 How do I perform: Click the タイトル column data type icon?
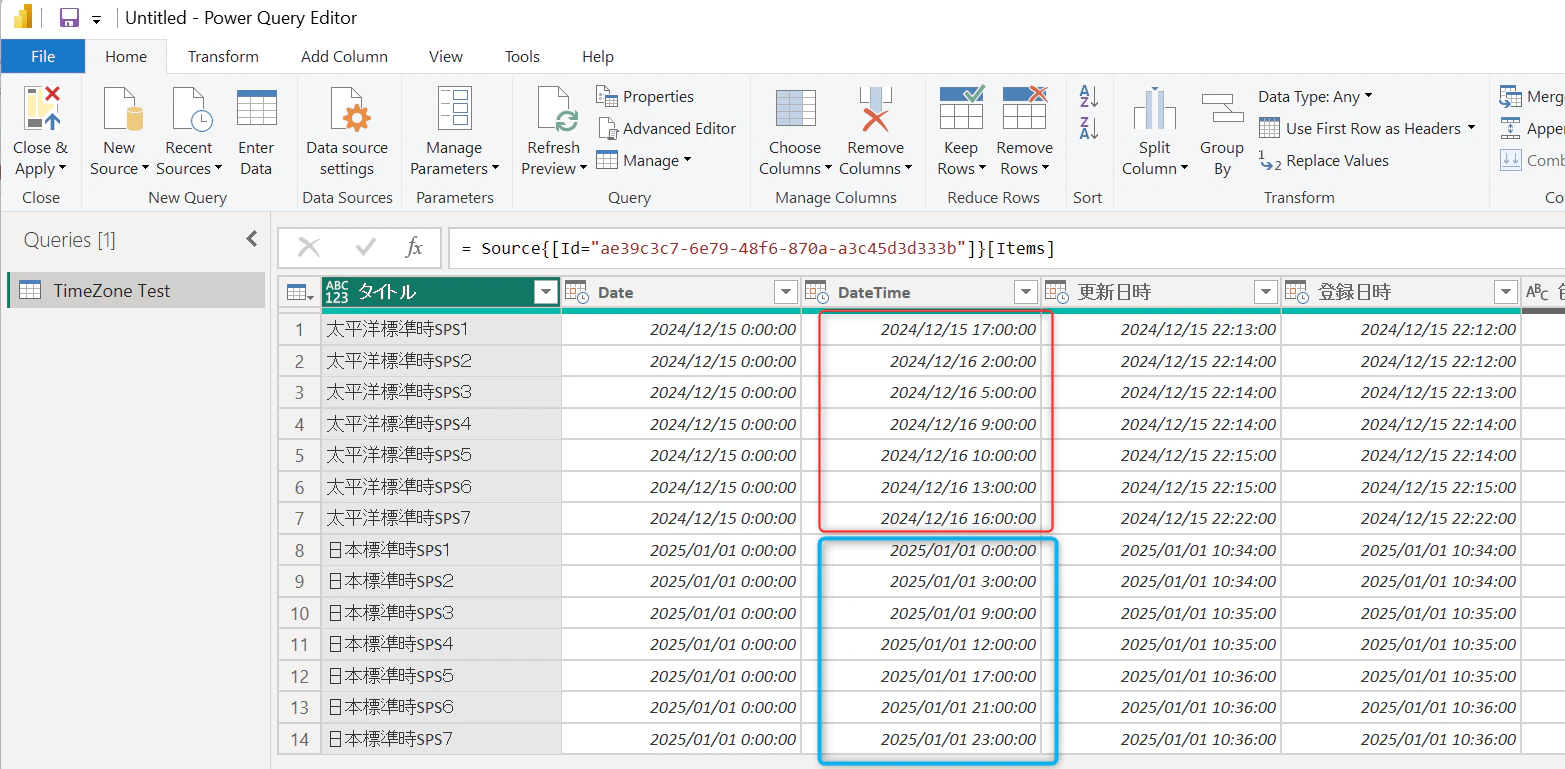[x=337, y=292]
